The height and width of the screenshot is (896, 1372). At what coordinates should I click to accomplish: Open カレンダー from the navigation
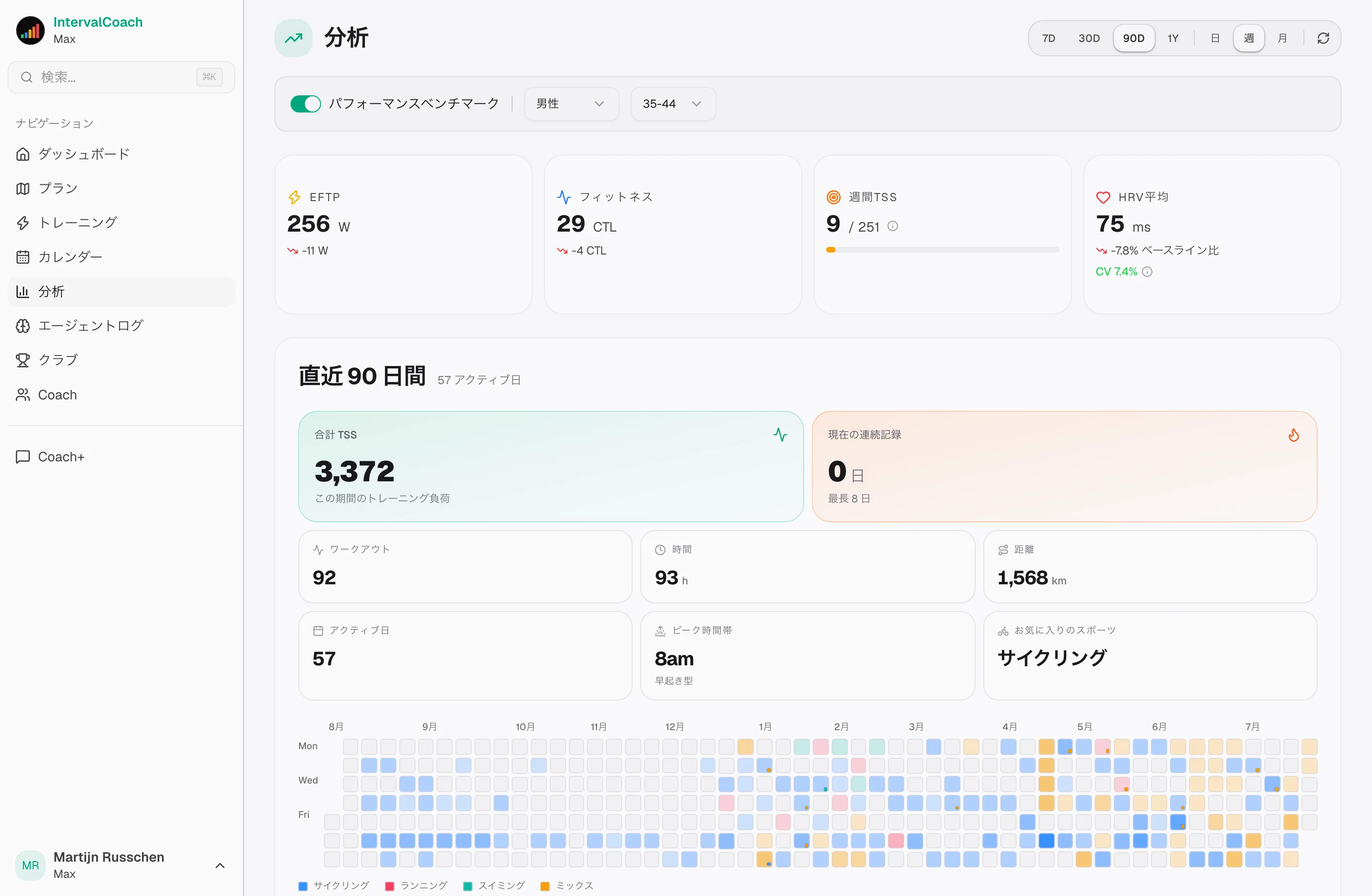[x=121, y=256]
